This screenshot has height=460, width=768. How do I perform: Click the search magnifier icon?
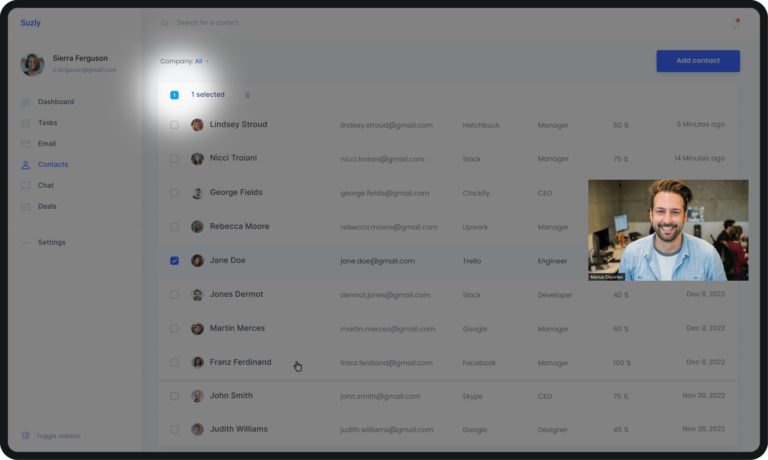(166, 23)
